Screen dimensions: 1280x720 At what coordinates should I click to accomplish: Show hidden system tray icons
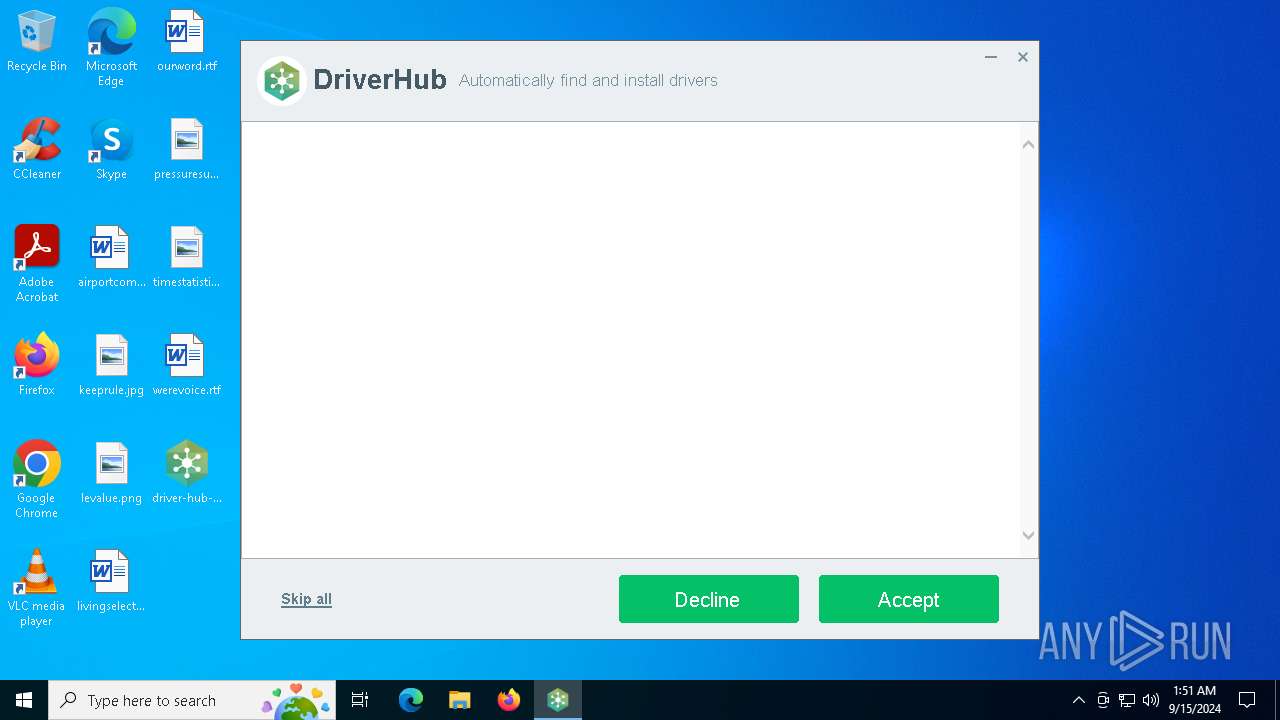[1078, 700]
